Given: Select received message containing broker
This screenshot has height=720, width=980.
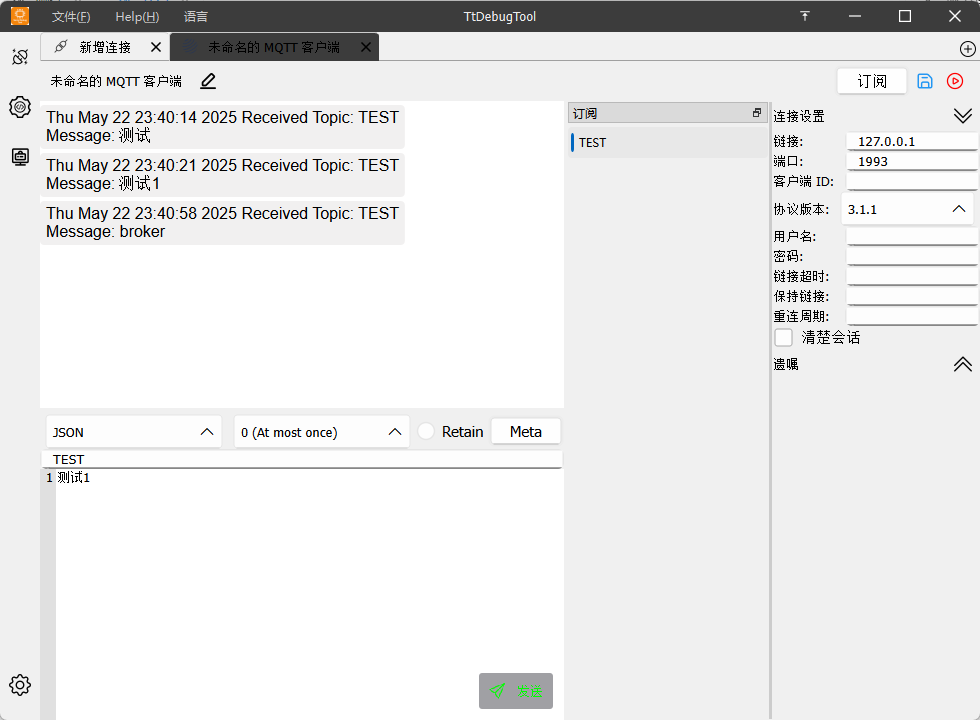Looking at the screenshot, I should [x=222, y=222].
